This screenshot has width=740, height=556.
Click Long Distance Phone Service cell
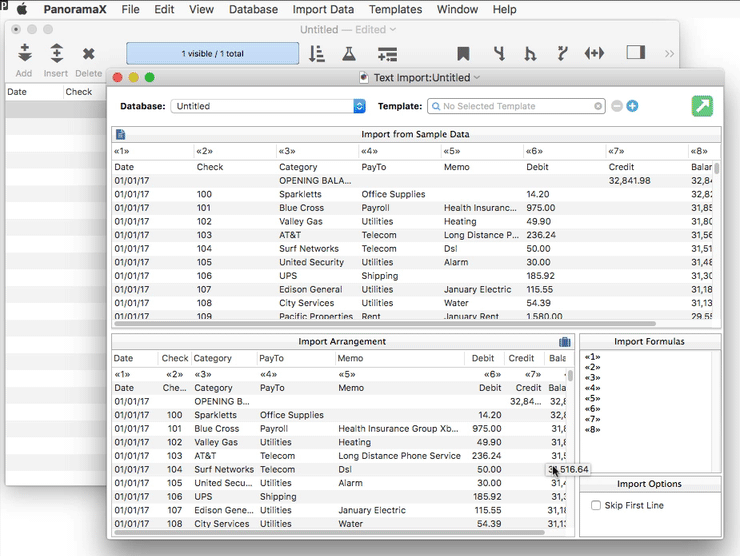click(x=399, y=456)
